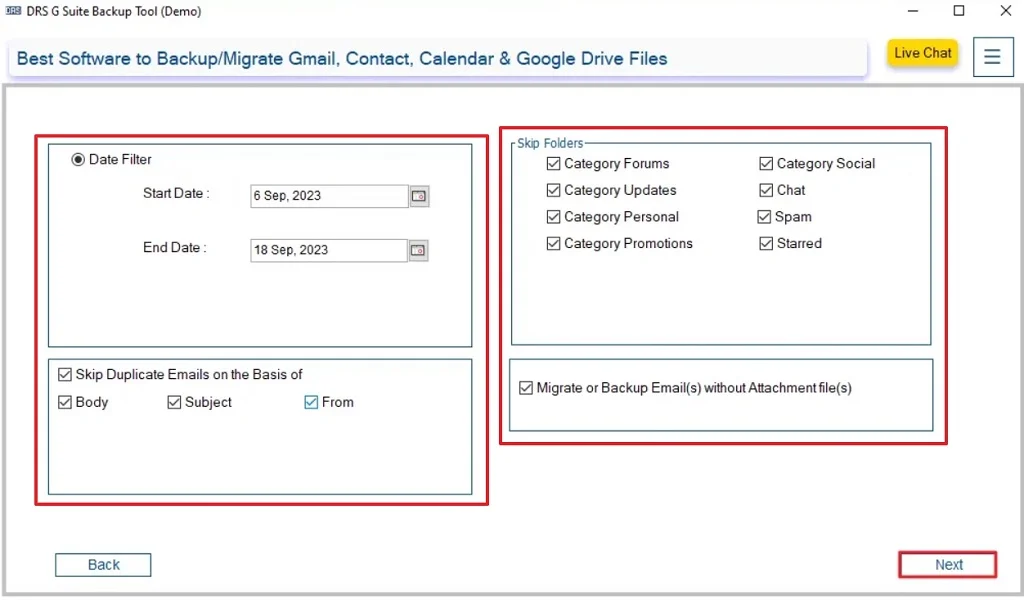Image resolution: width=1024 pixels, height=600 pixels.
Task: Uncheck Category Social in Skip Folders
Action: point(766,163)
